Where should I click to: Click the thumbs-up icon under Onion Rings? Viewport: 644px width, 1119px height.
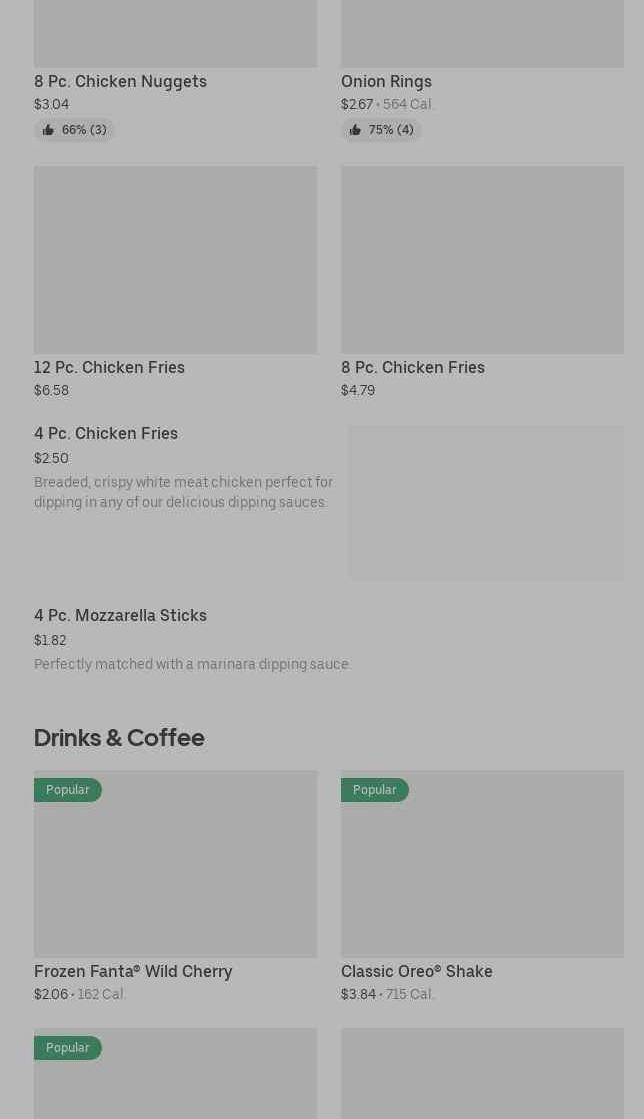click(x=355, y=130)
